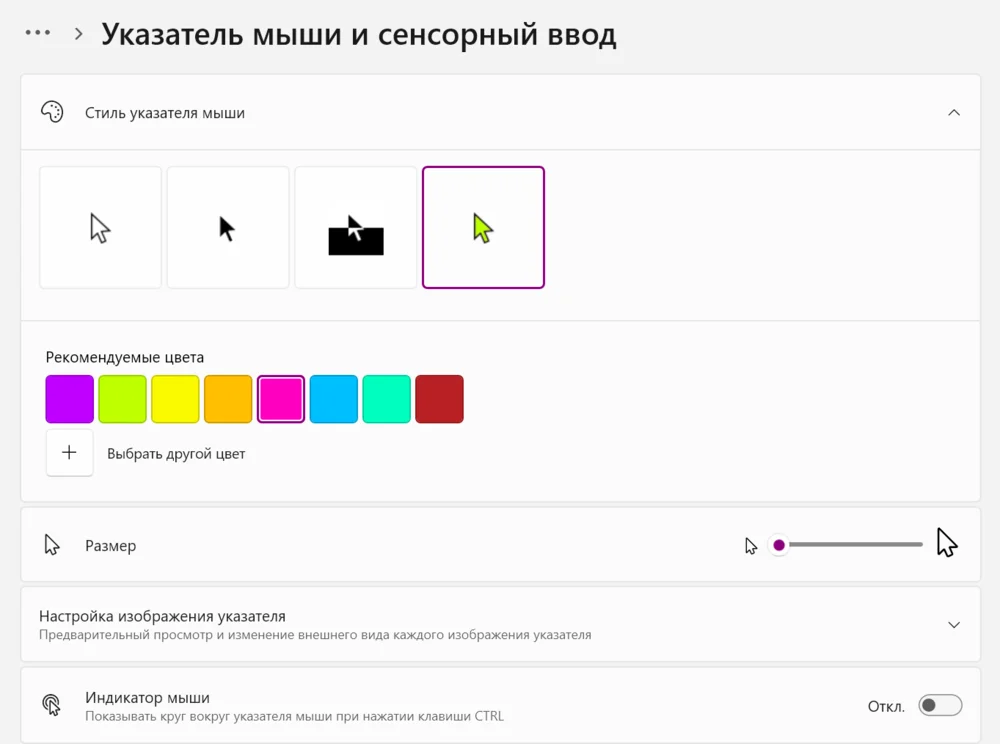Choose the turquoise recommended color
Viewport: 1000px width, 744px height.
386,399
